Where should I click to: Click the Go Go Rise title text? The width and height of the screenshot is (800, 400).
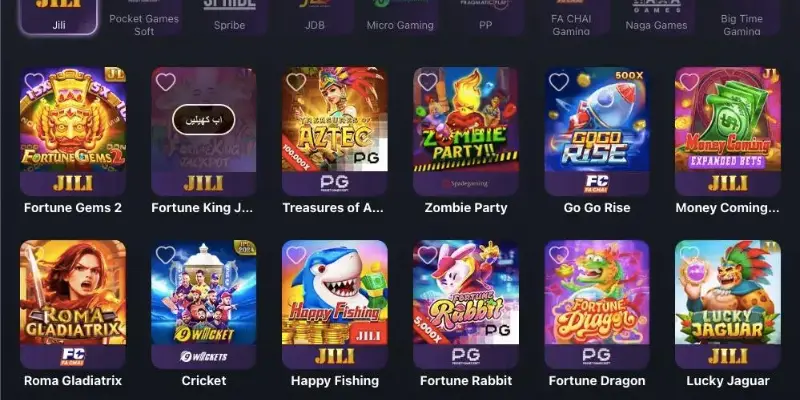(x=596, y=208)
